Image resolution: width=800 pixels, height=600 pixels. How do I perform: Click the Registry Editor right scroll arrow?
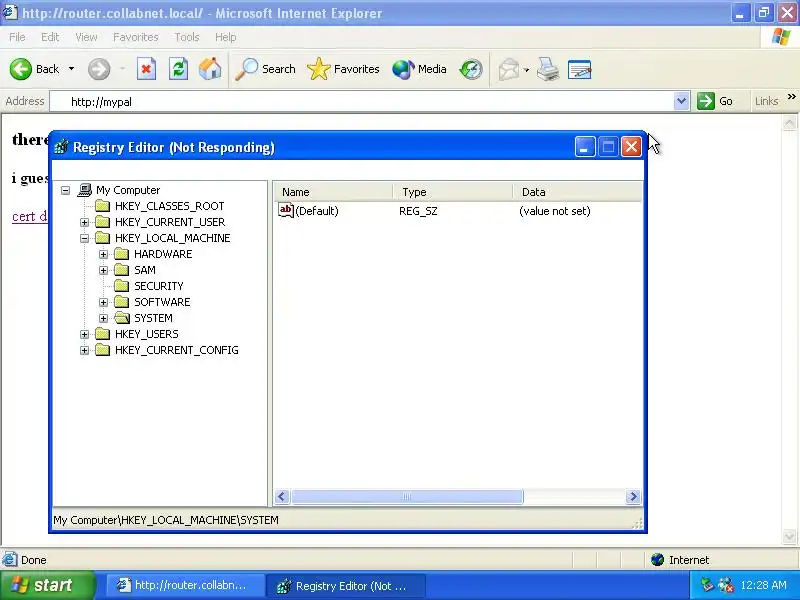[x=633, y=496]
